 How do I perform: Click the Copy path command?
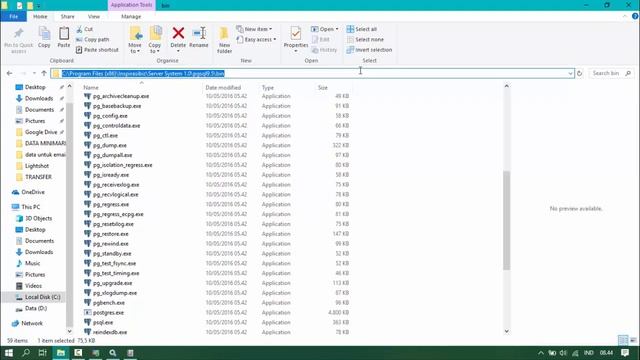93,40
